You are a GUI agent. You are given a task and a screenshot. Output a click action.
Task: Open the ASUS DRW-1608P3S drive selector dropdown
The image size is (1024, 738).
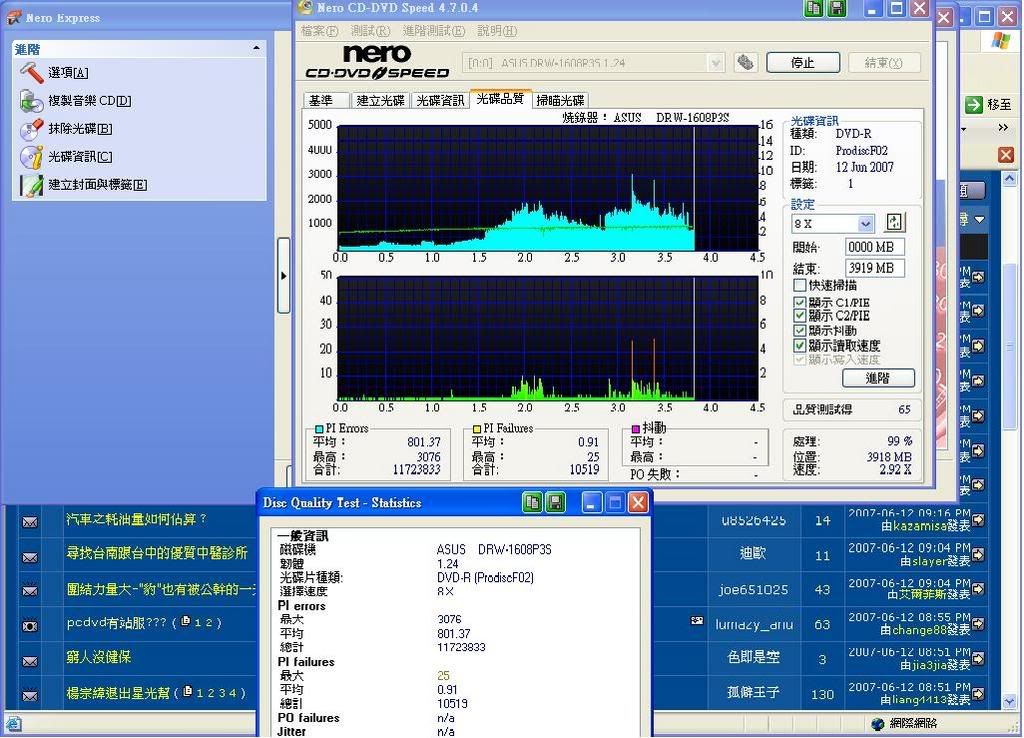point(716,63)
